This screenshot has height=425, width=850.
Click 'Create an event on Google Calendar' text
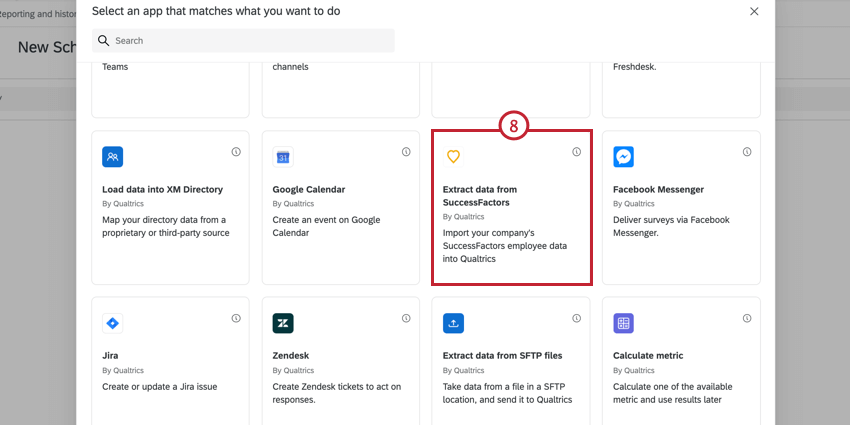coord(326,227)
